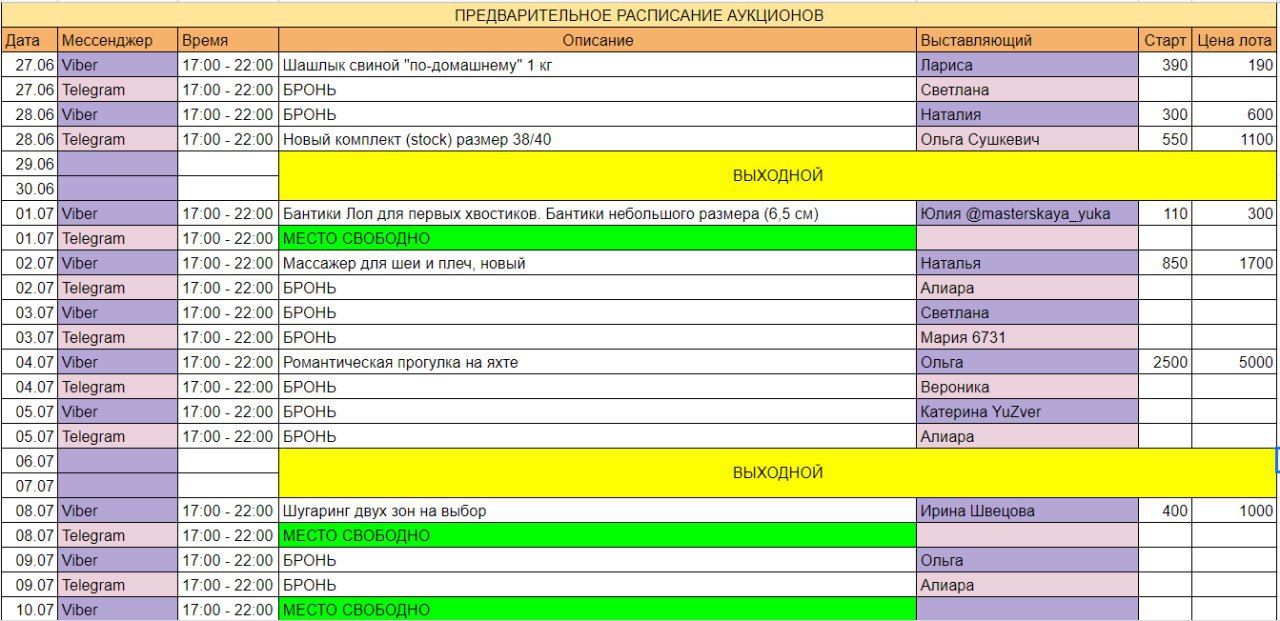1280x621 pixels.
Task: Click the "БРОНЬ" cell in the 28.06 Viber row
Action: tap(598, 115)
